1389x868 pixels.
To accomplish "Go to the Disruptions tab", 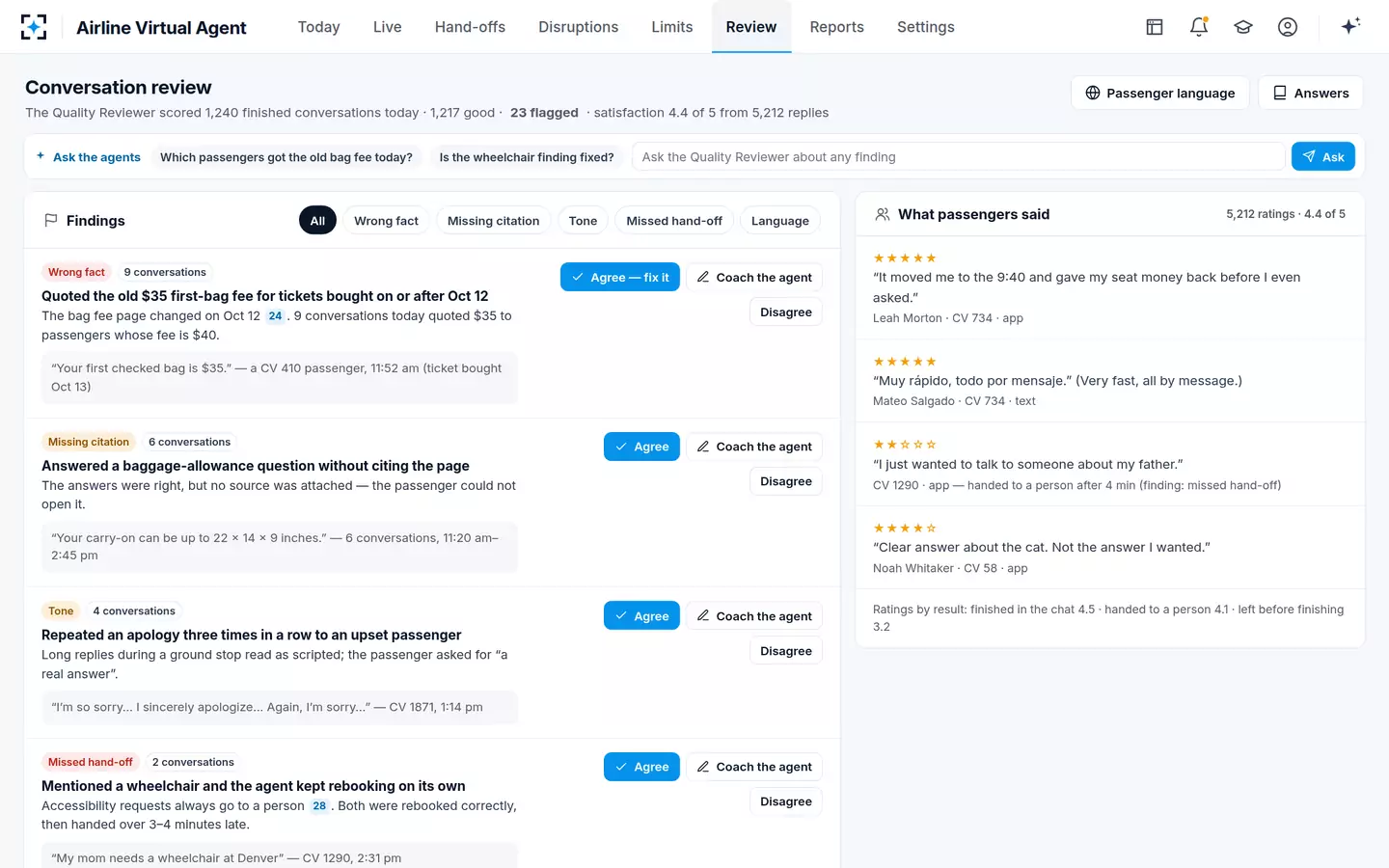I will 579,27.
